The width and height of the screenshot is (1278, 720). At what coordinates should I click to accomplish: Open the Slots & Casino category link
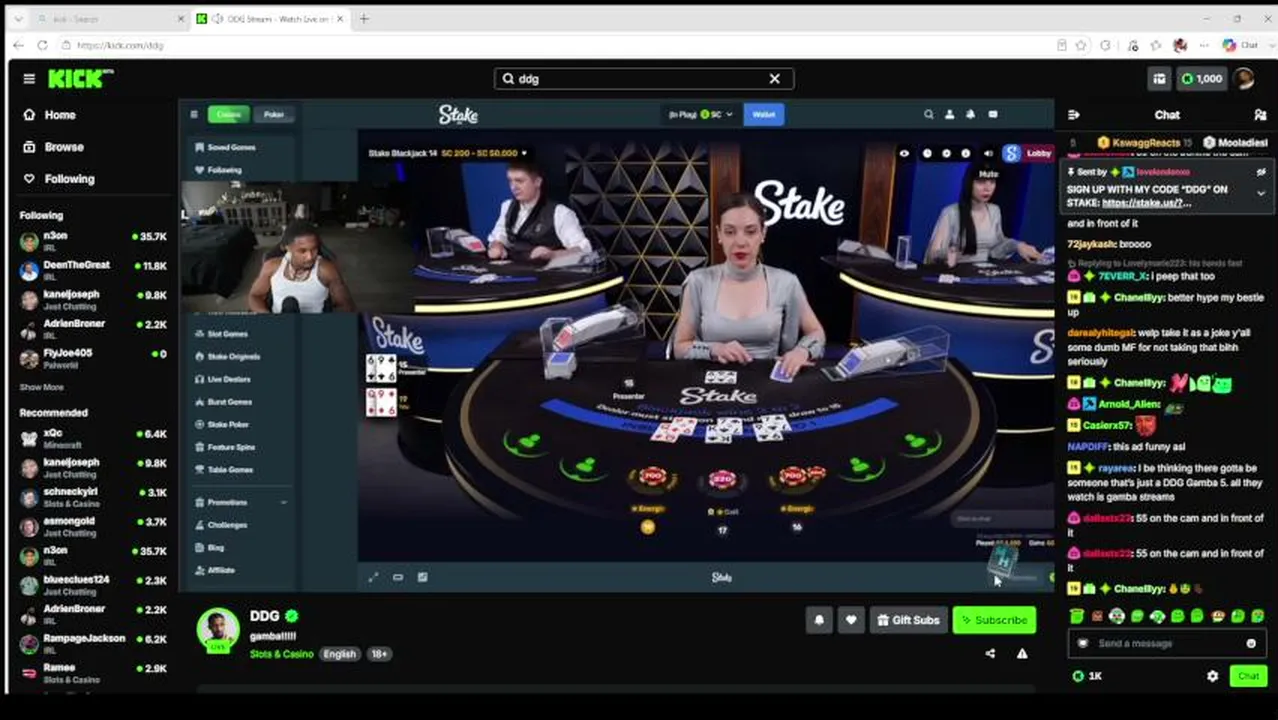(x=281, y=654)
